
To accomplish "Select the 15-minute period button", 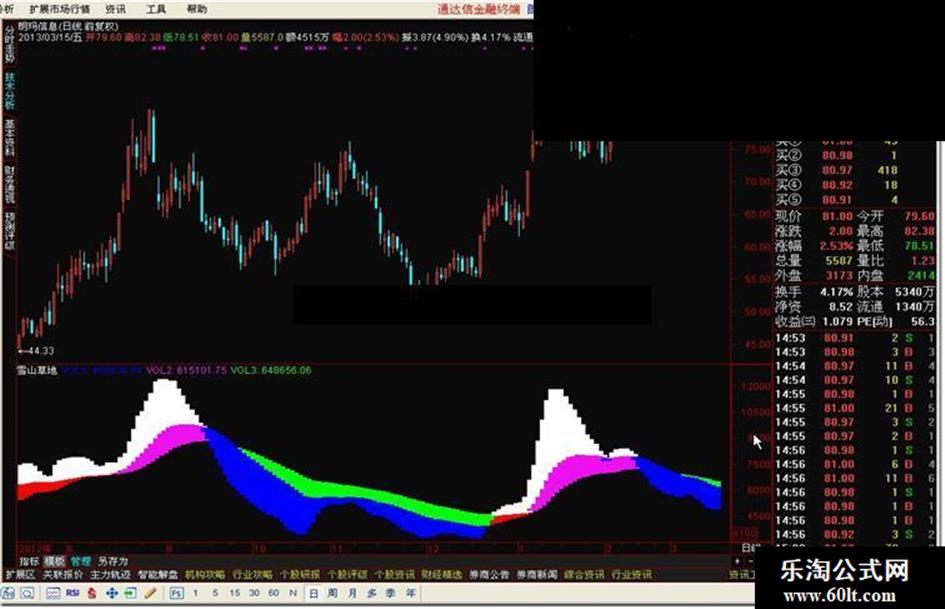I will tap(234, 593).
